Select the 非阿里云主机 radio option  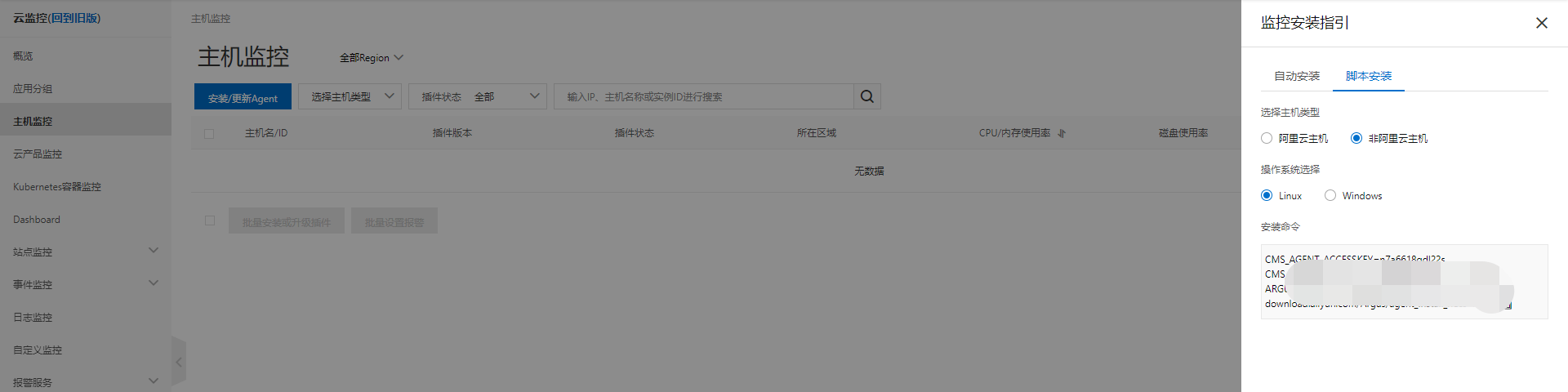point(1356,138)
